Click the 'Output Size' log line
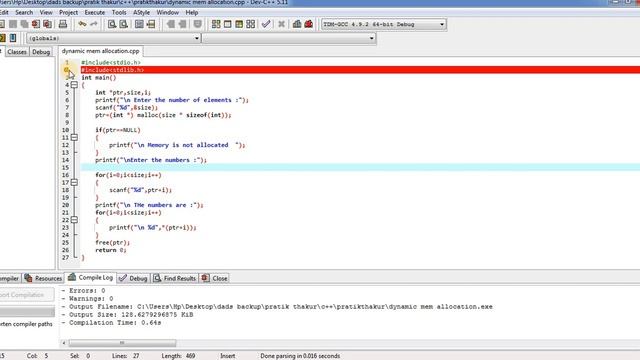 [127, 315]
